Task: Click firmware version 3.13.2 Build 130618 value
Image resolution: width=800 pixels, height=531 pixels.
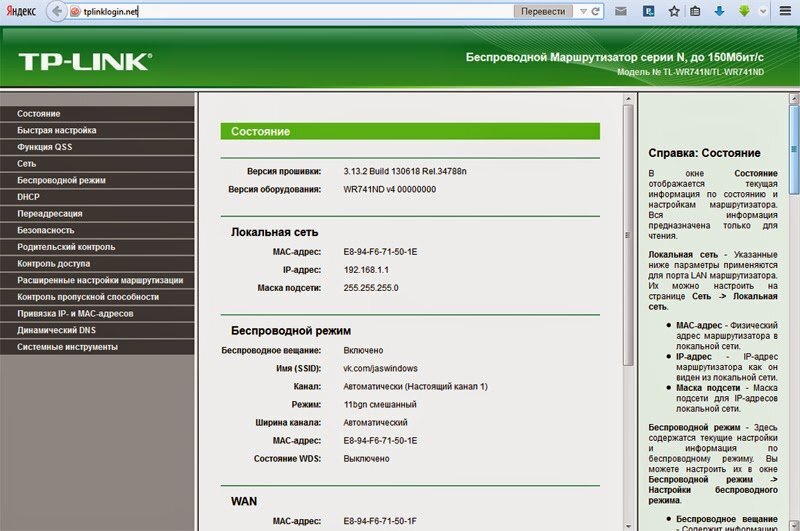Action: point(405,171)
